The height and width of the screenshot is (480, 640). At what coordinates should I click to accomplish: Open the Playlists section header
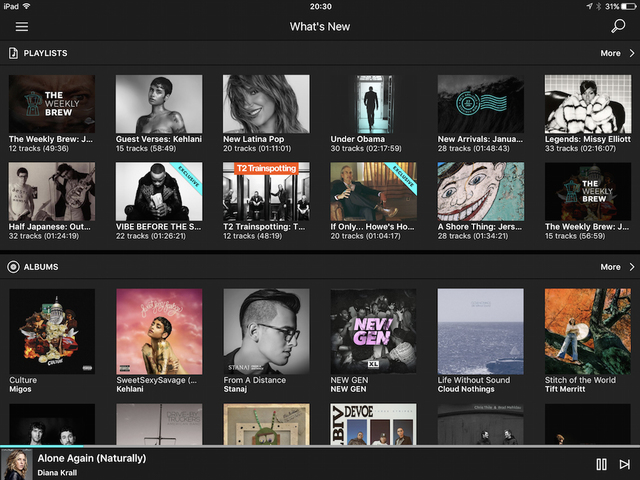coord(45,53)
